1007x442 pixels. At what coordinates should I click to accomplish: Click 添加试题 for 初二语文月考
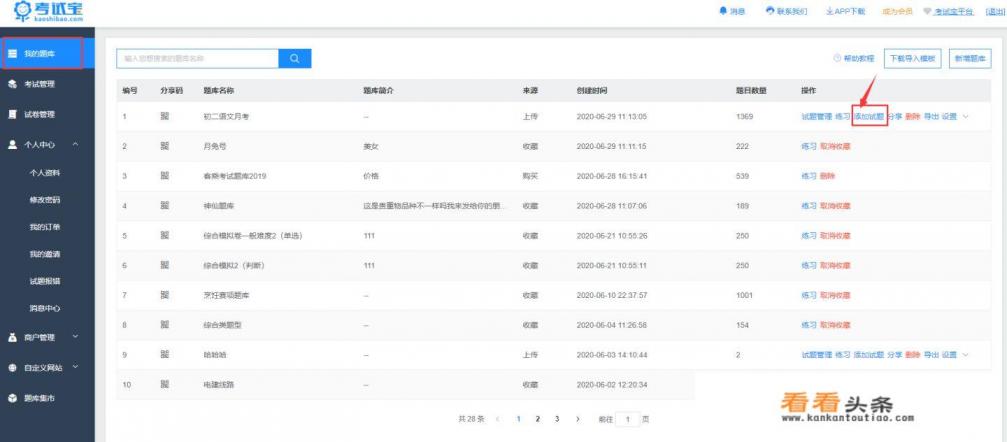coord(869,117)
